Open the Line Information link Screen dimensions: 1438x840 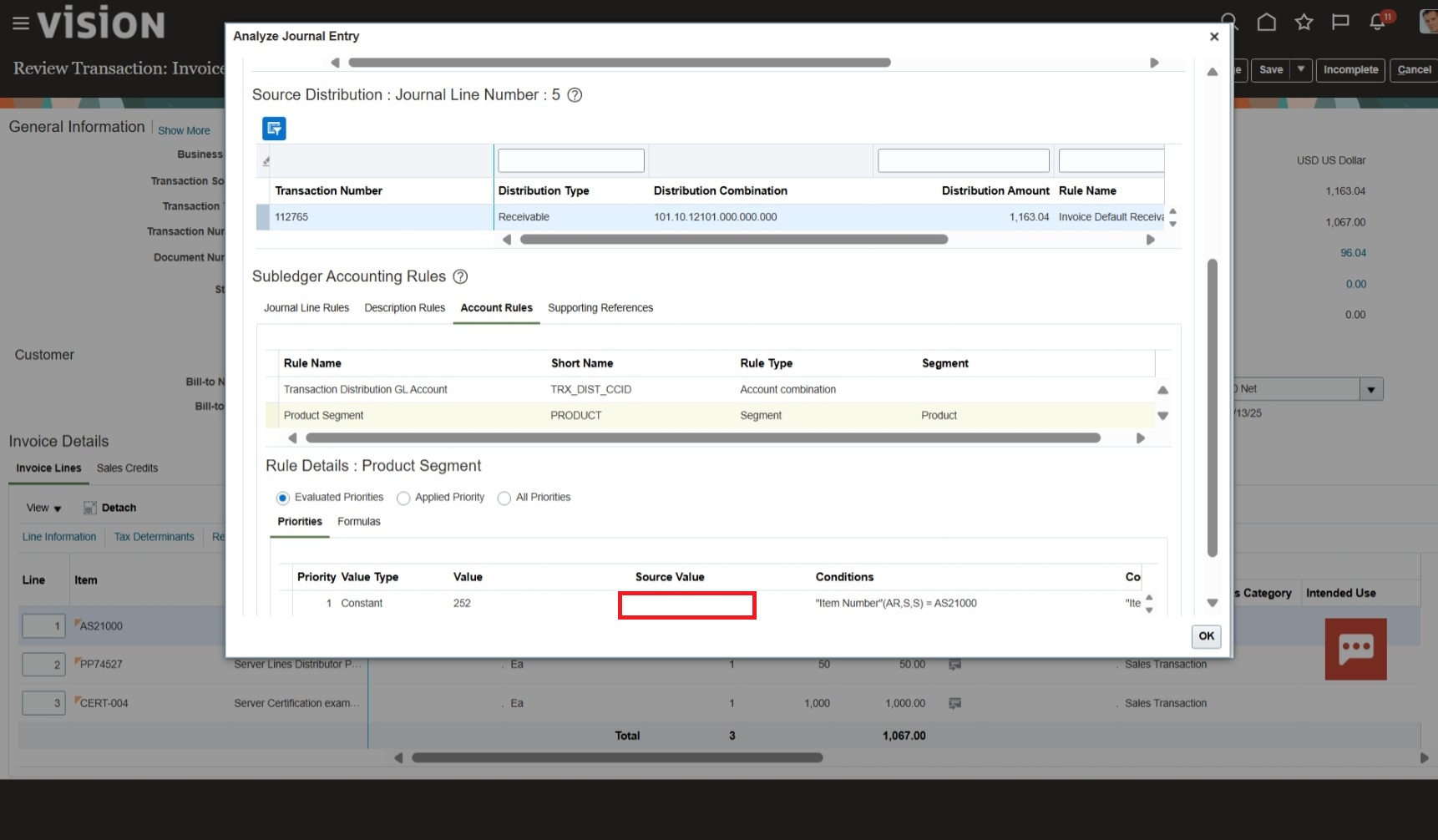[x=59, y=537]
